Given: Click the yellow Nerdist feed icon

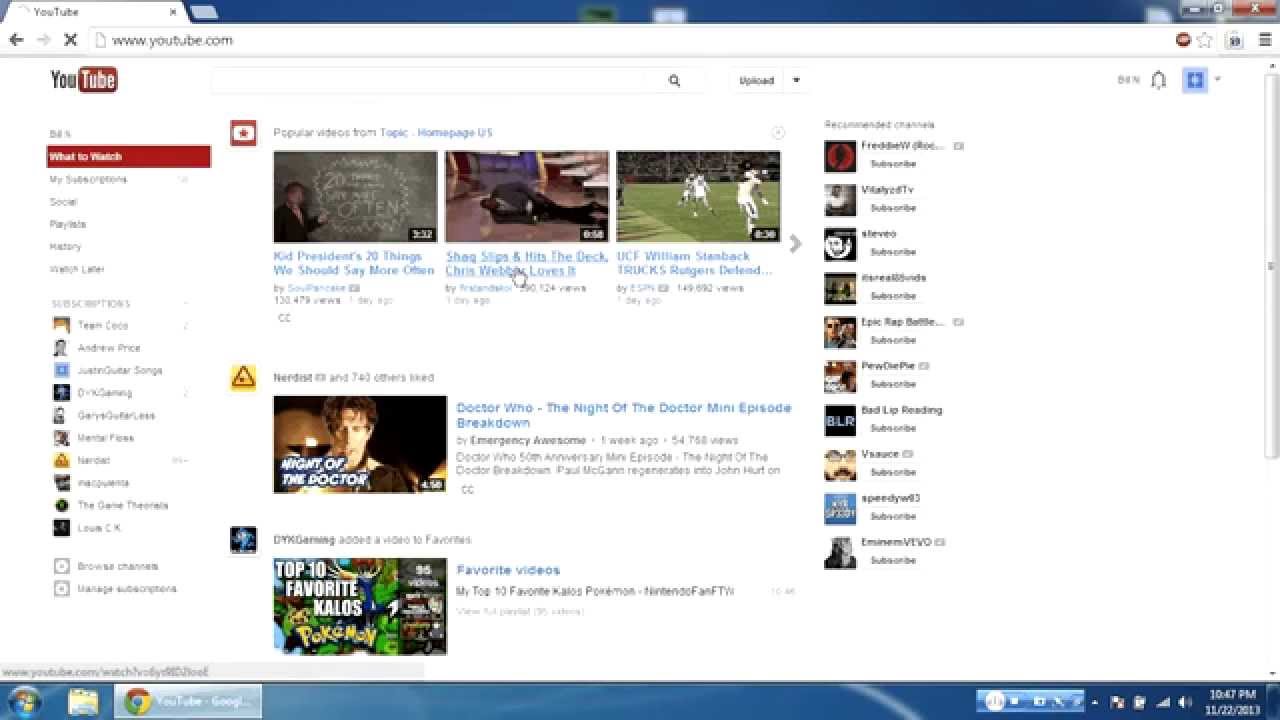Looking at the screenshot, I should [x=243, y=377].
